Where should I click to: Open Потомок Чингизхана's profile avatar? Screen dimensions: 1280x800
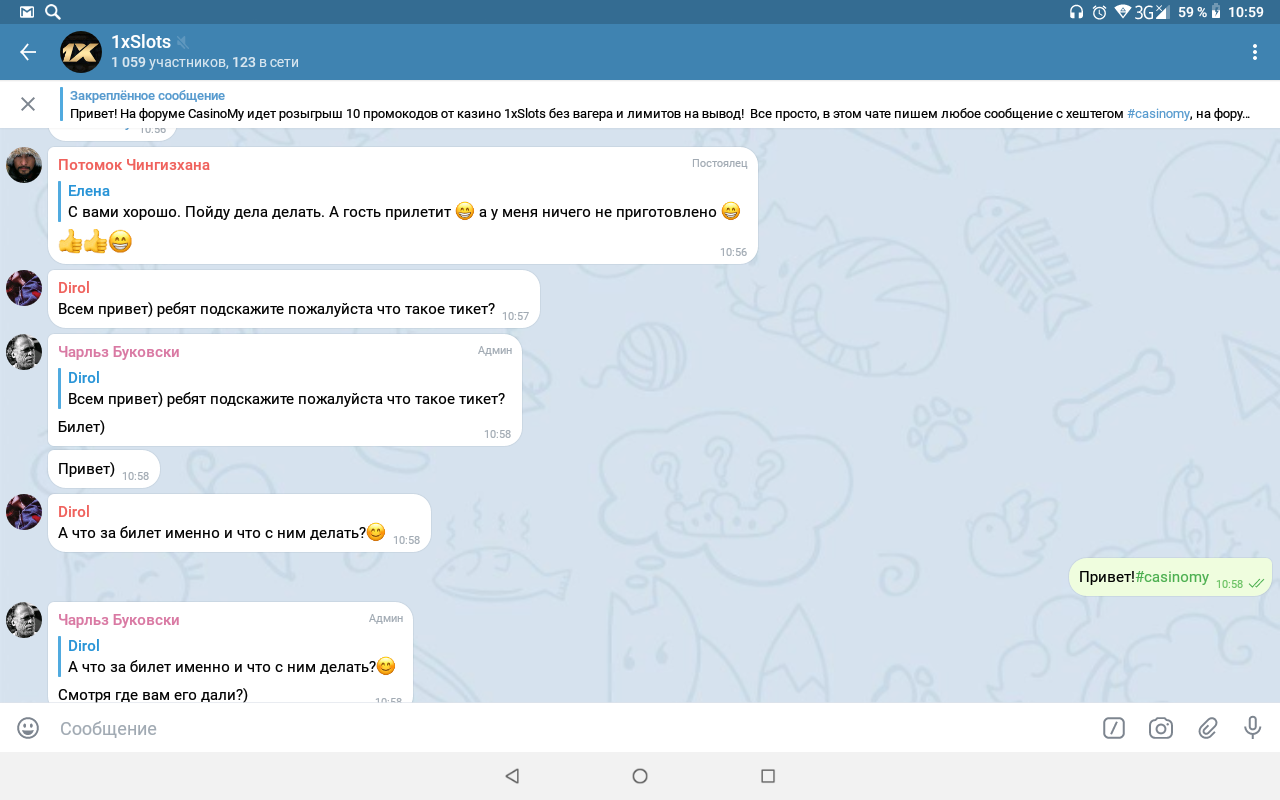(24, 164)
